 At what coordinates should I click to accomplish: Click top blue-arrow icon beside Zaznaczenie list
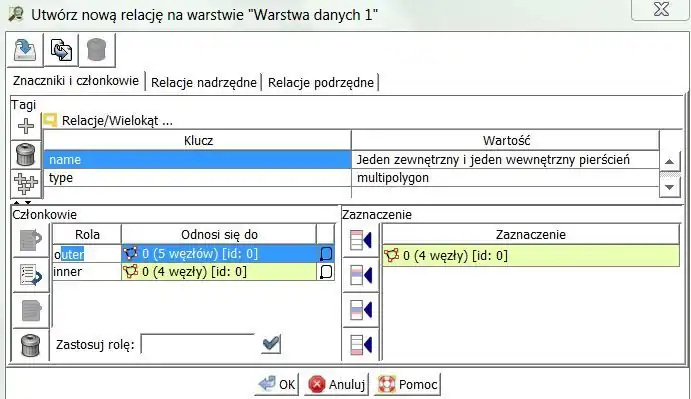point(360,241)
